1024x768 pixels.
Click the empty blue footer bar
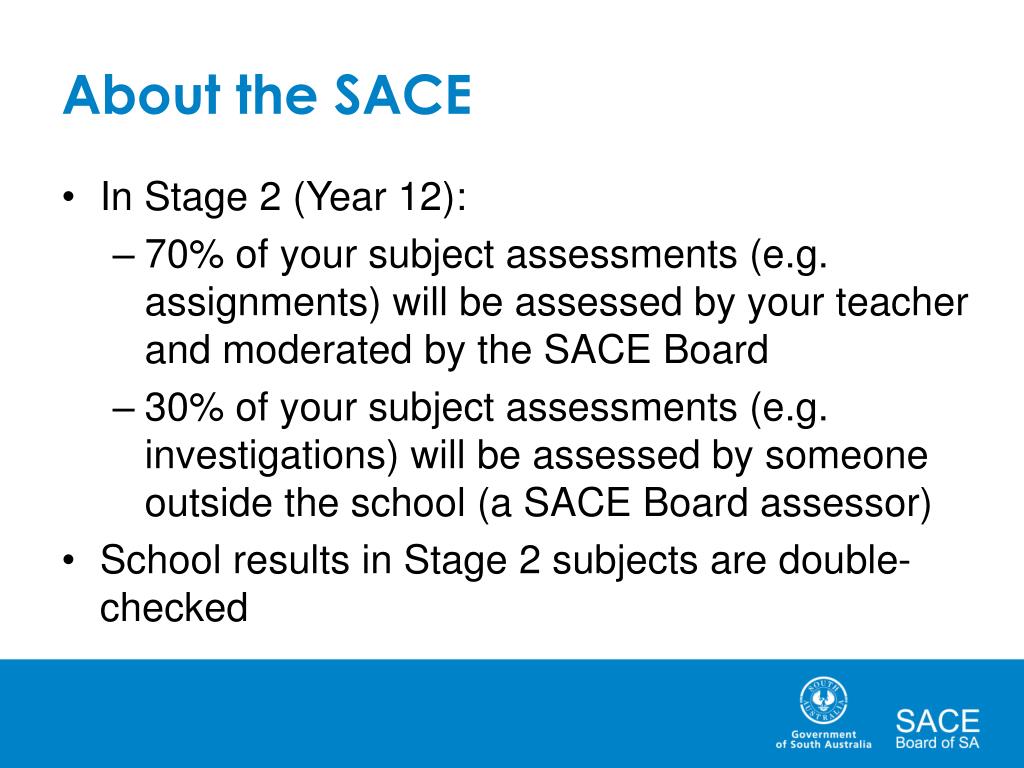(392, 714)
